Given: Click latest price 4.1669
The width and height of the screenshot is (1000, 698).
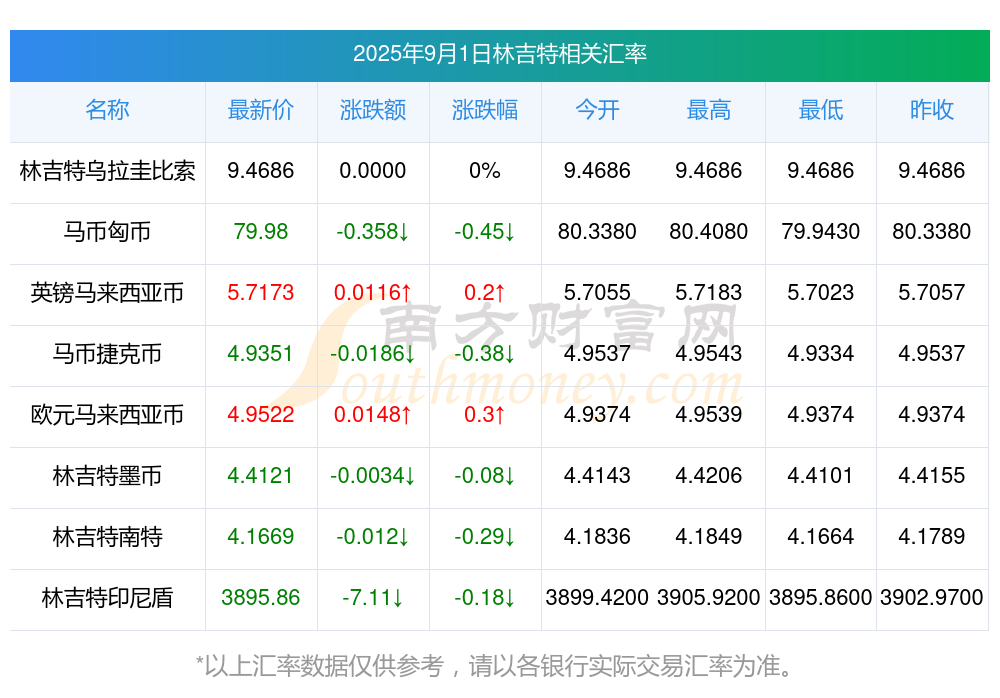Looking at the screenshot, I should coord(260,536).
